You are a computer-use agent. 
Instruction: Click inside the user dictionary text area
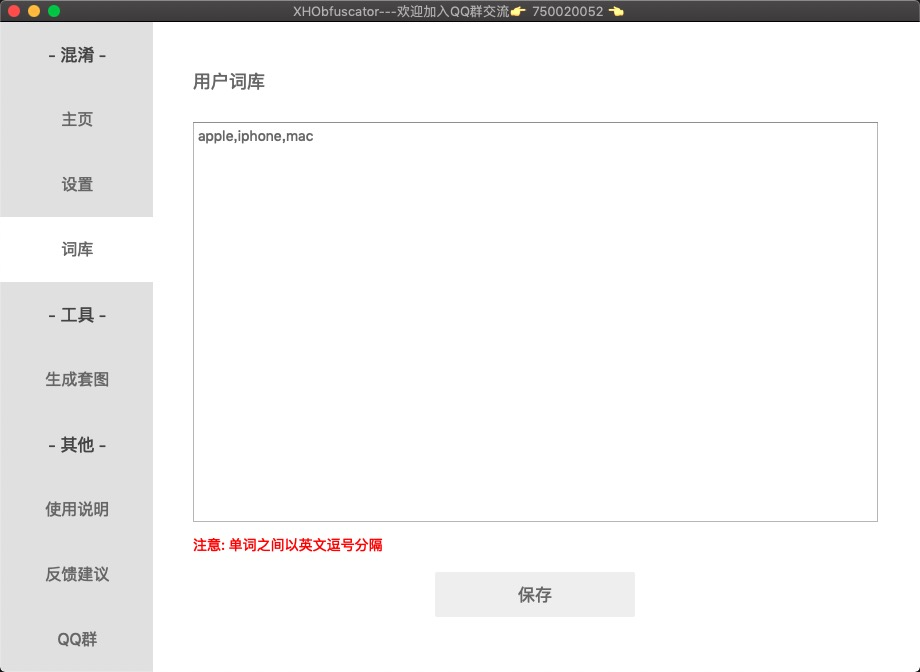534,320
